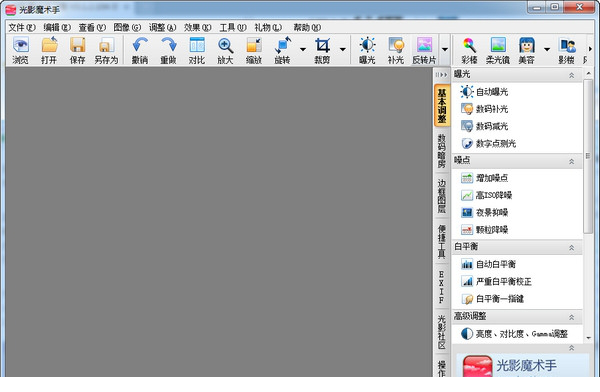
Task: Choose 白平衡一指键
Action: coord(492,299)
